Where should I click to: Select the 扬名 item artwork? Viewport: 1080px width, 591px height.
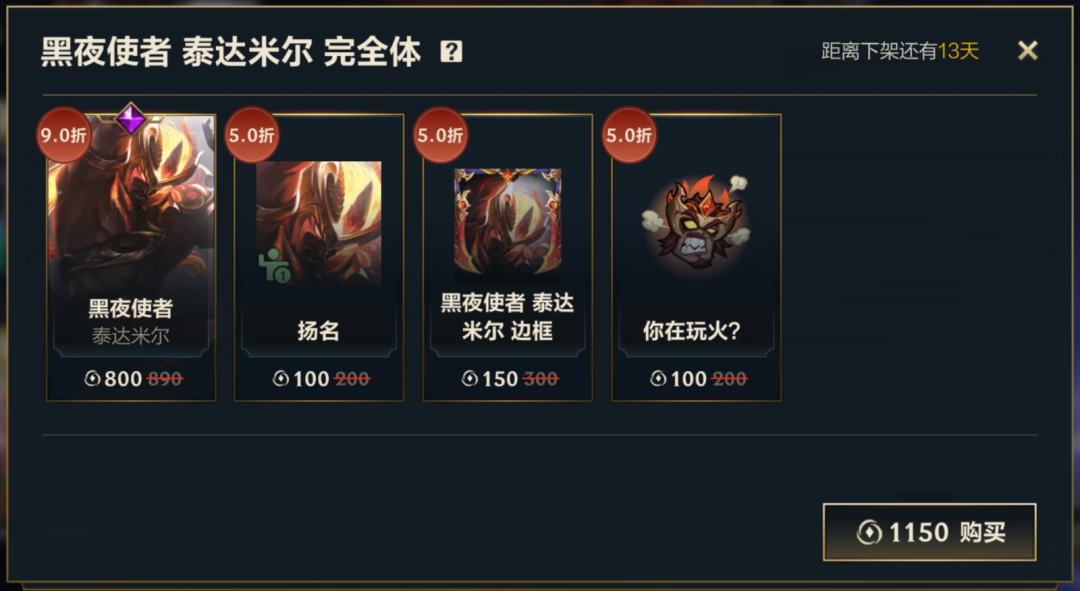pos(319,222)
